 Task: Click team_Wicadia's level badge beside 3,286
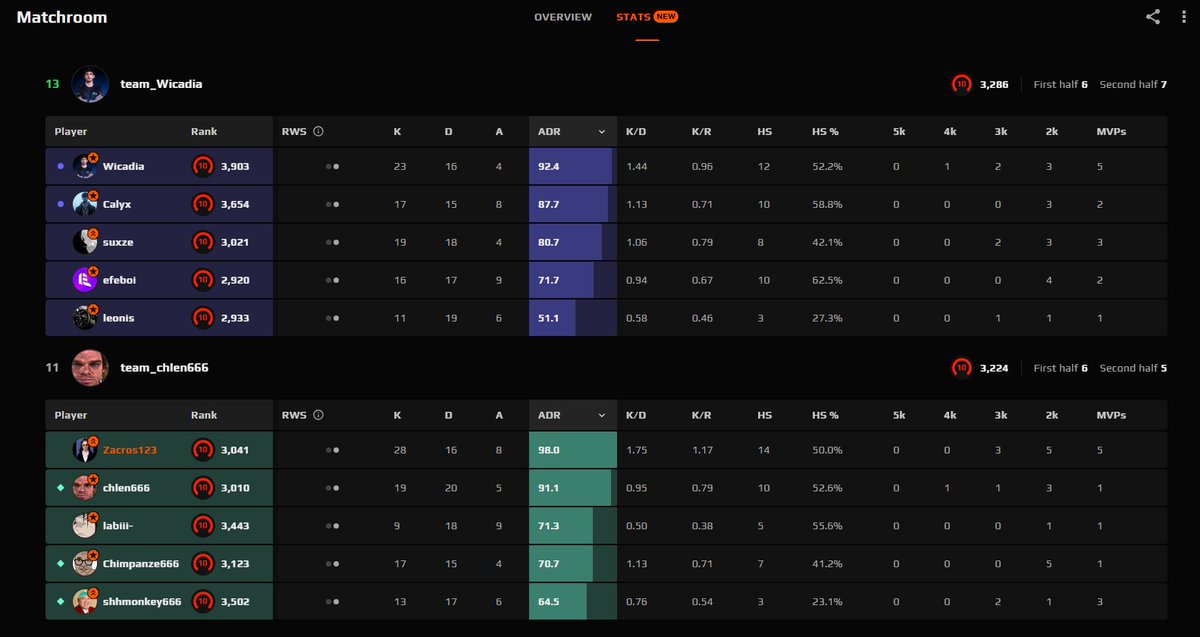click(961, 84)
